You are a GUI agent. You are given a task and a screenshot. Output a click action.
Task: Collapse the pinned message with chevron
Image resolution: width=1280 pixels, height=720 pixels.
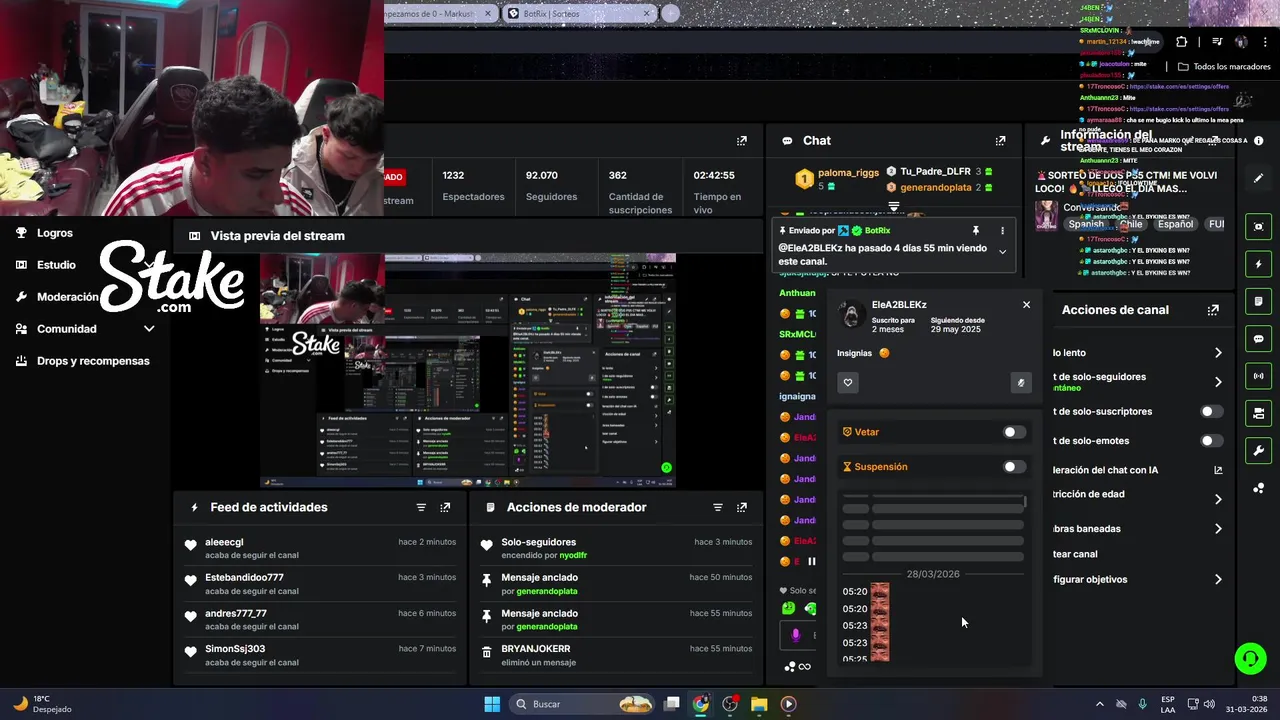[1002, 252]
